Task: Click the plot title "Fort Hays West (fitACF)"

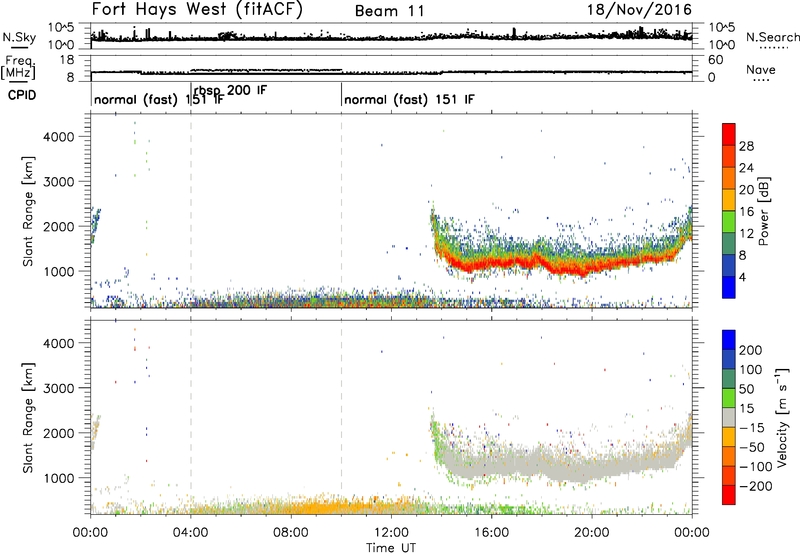Action: [x=197, y=10]
